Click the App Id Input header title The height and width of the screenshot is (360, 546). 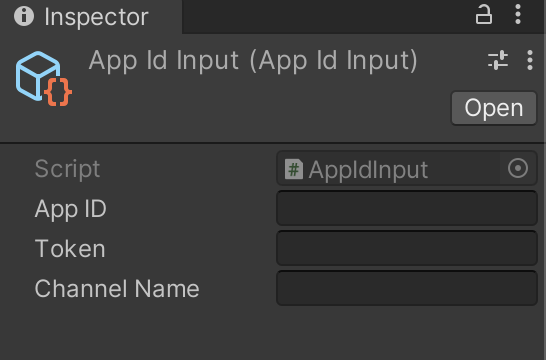click(x=253, y=61)
